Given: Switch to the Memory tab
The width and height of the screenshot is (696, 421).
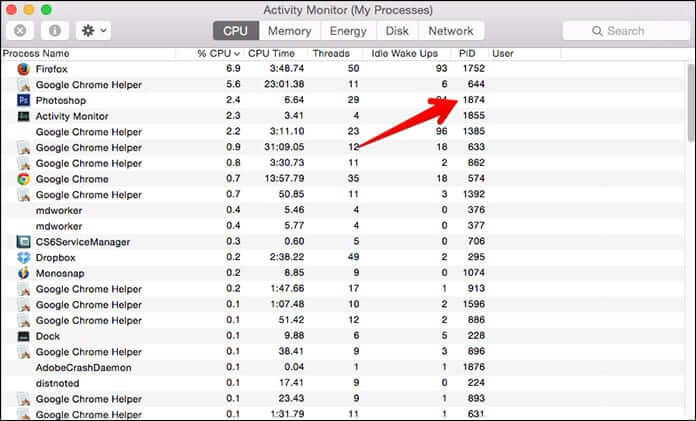Looking at the screenshot, I should point(289,31).
